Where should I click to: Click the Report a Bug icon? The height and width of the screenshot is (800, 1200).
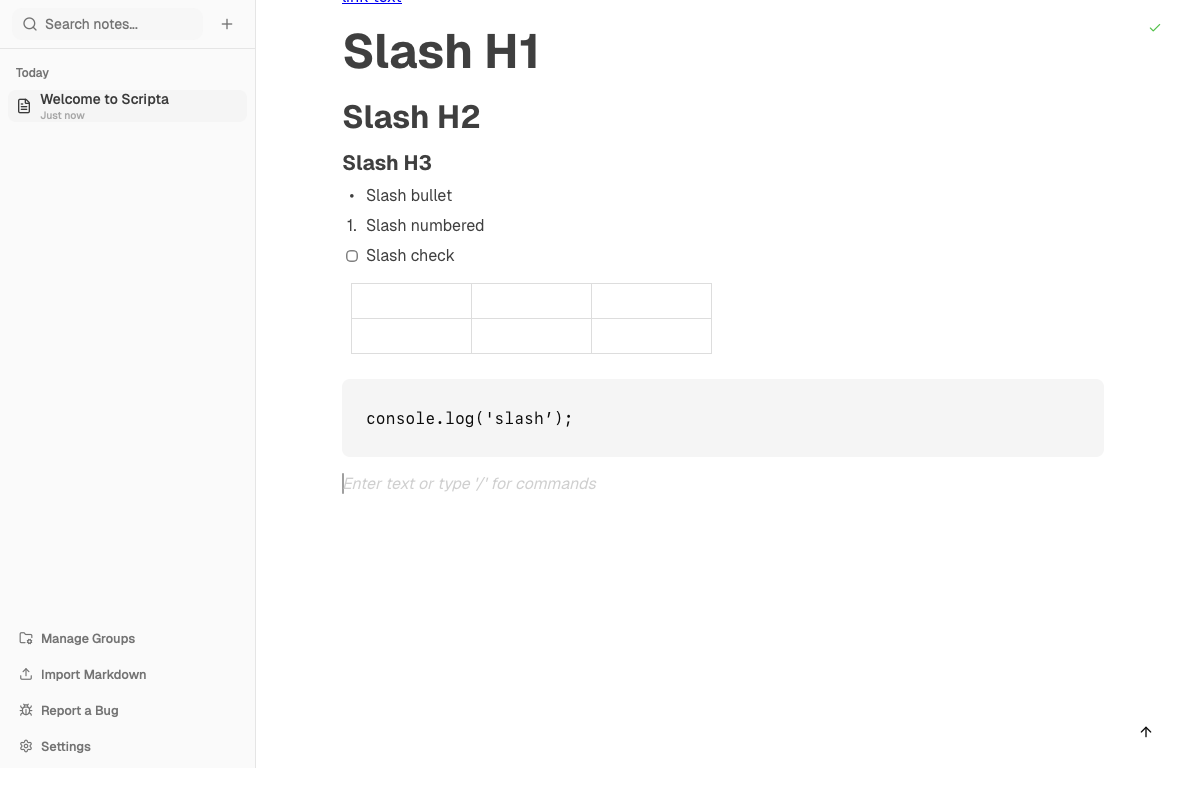click(25, 710)
